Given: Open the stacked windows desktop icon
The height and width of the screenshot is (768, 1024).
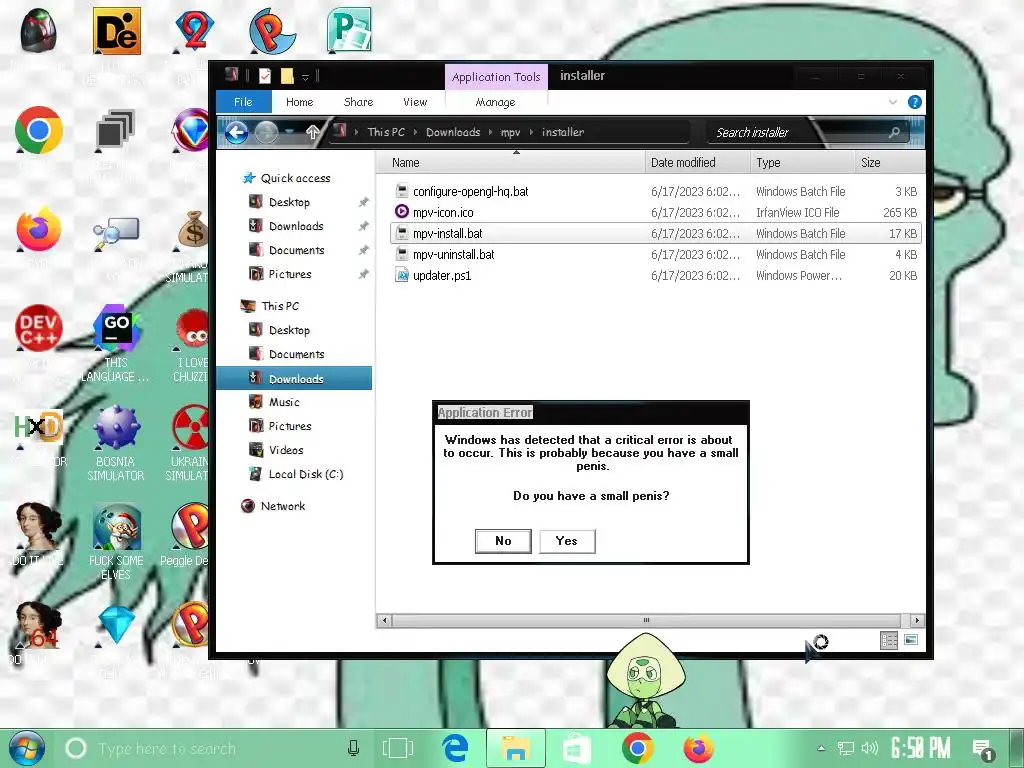Looking at the screenshot, I should (x=116, y=129).
